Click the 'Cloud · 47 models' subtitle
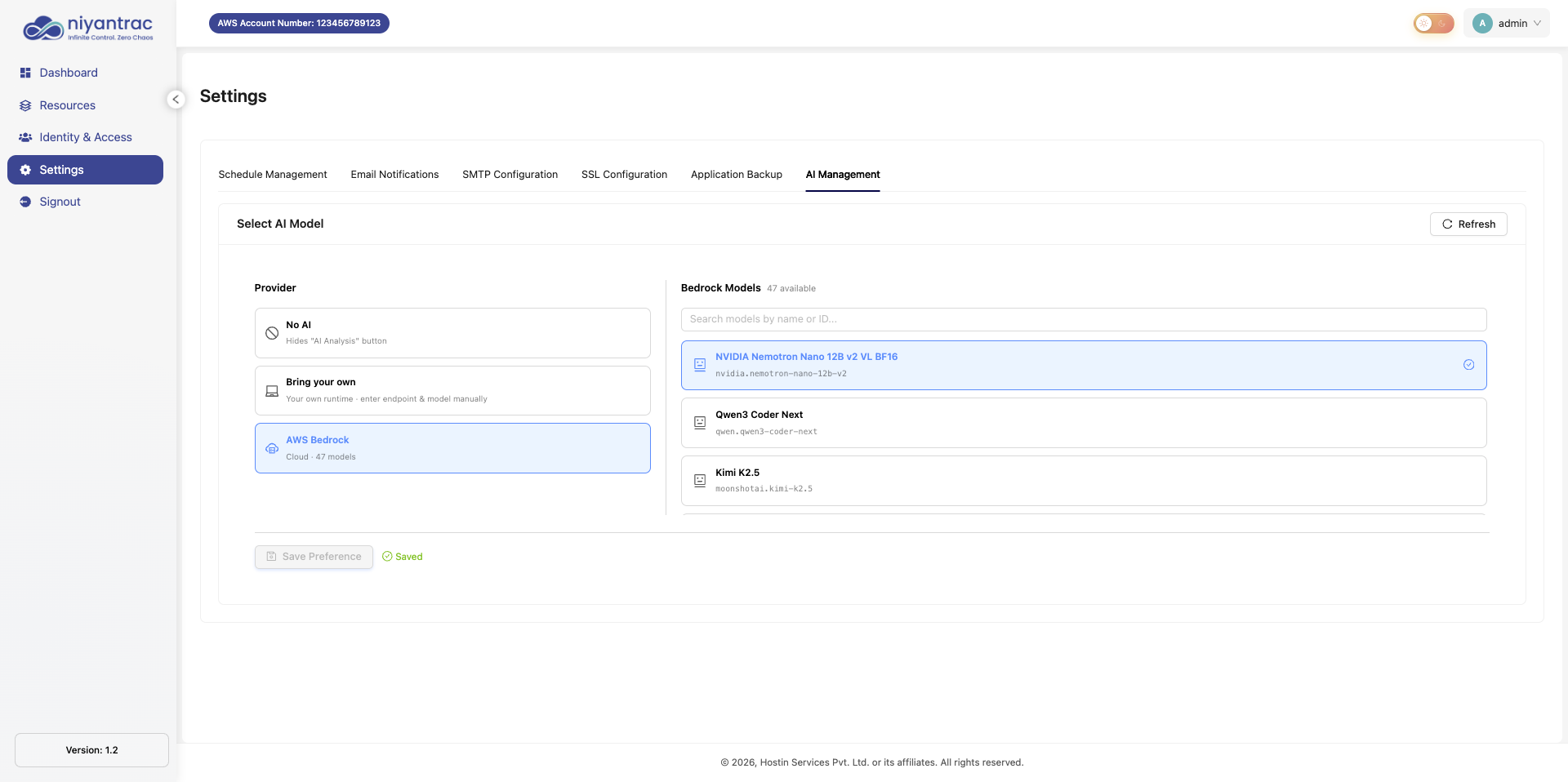The height and width of the screenshot is (782, 1568). (321, 457)
